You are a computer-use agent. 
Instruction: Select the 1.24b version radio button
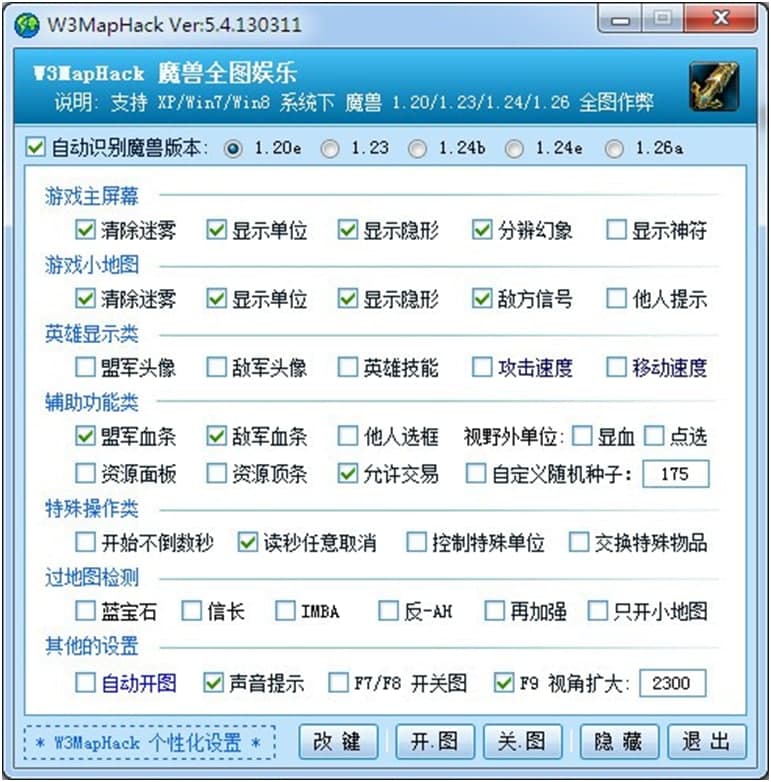pos(417,149)
